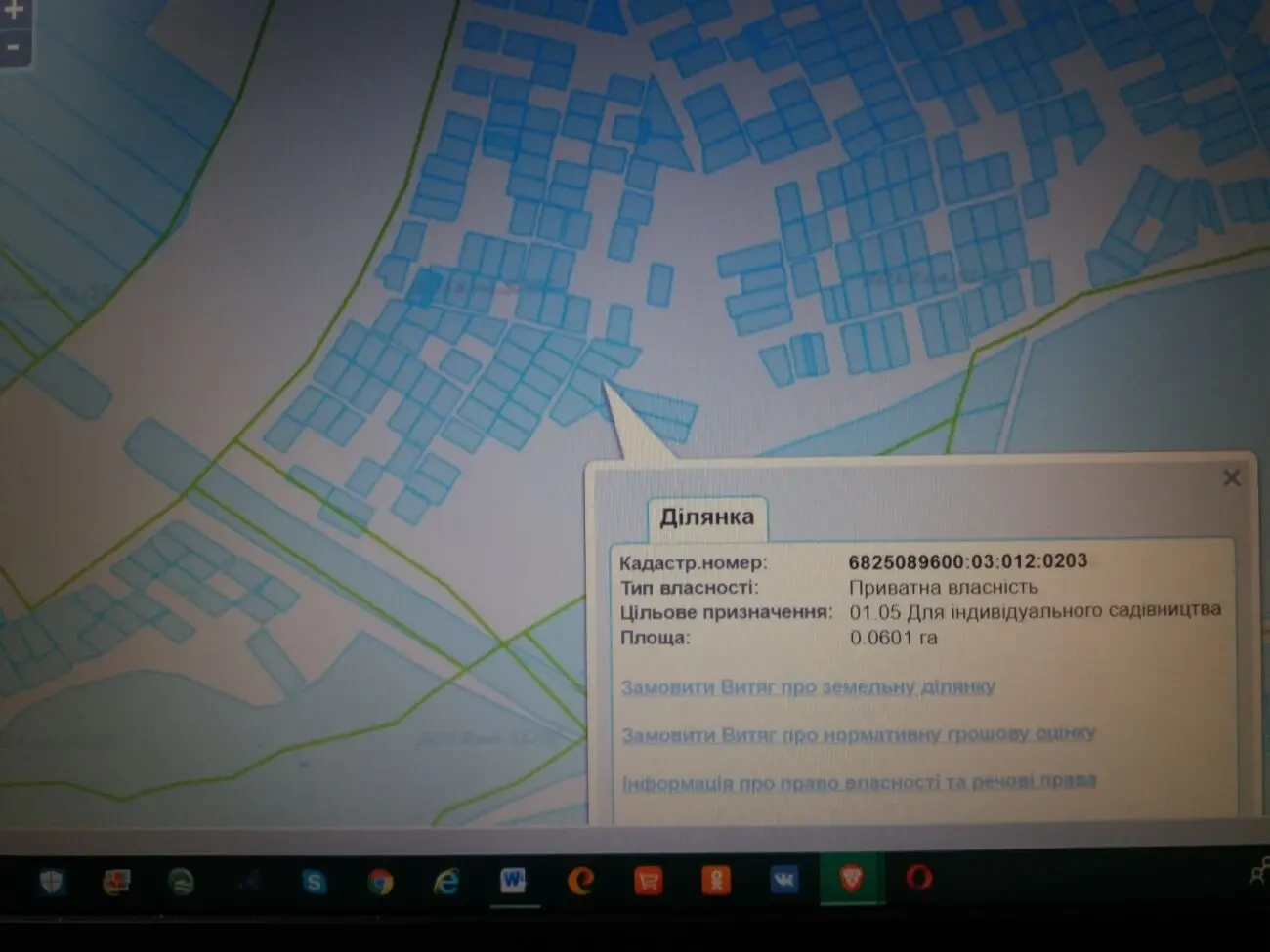Open Internet Explorer taskbar icon
Screen dimensions: 1270x952
pyautogui.click(x=446, y=882)
